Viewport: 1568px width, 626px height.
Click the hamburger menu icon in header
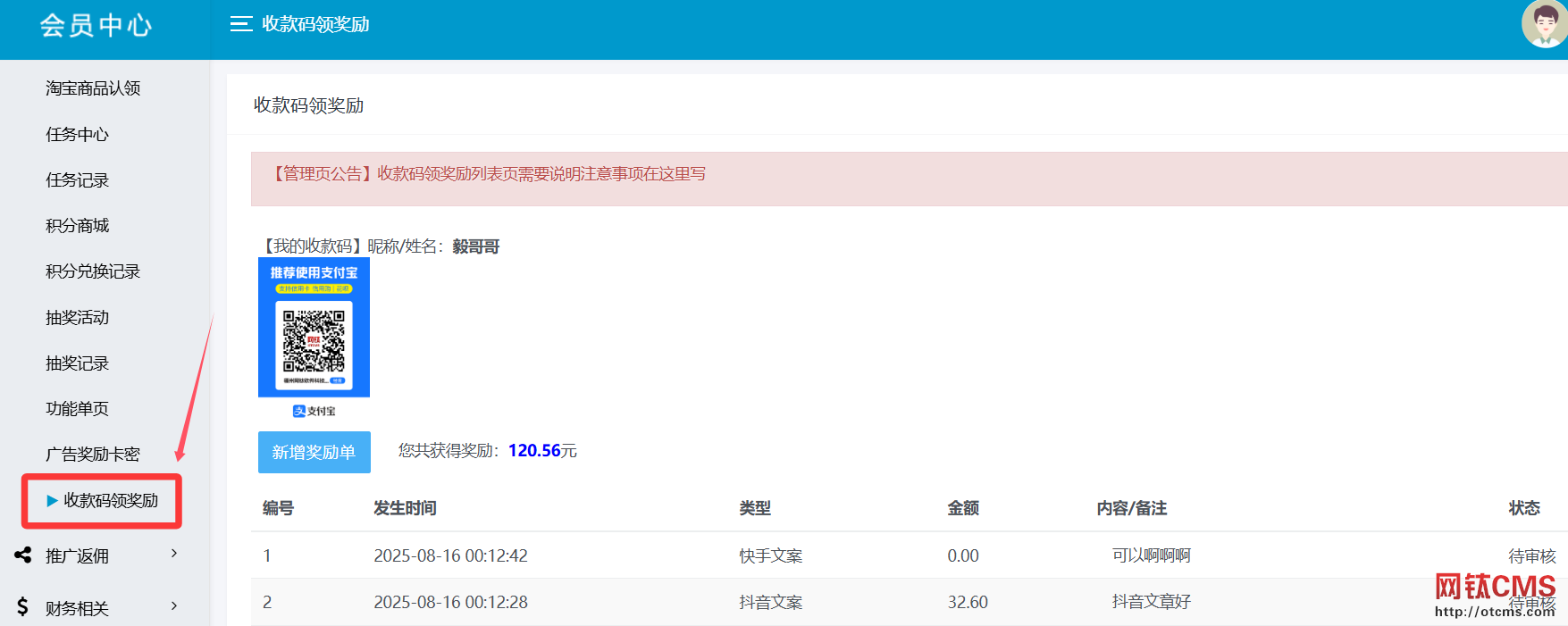[240, 24]
